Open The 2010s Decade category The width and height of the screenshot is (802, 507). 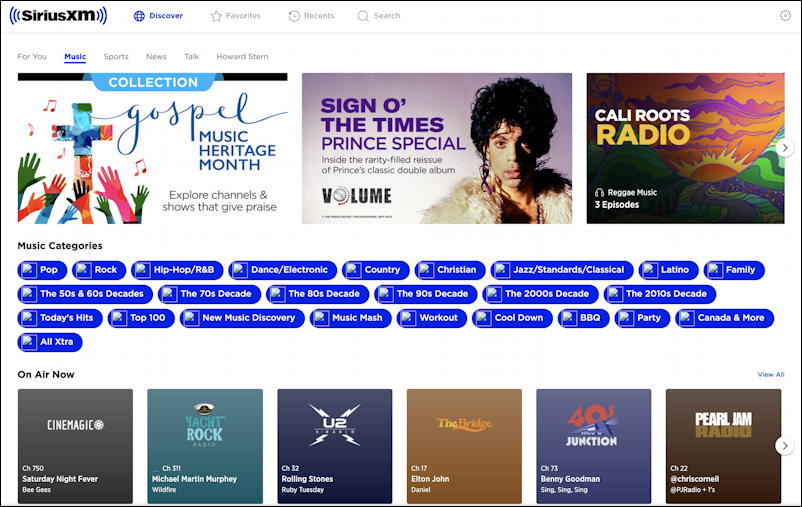coord(660,294)
